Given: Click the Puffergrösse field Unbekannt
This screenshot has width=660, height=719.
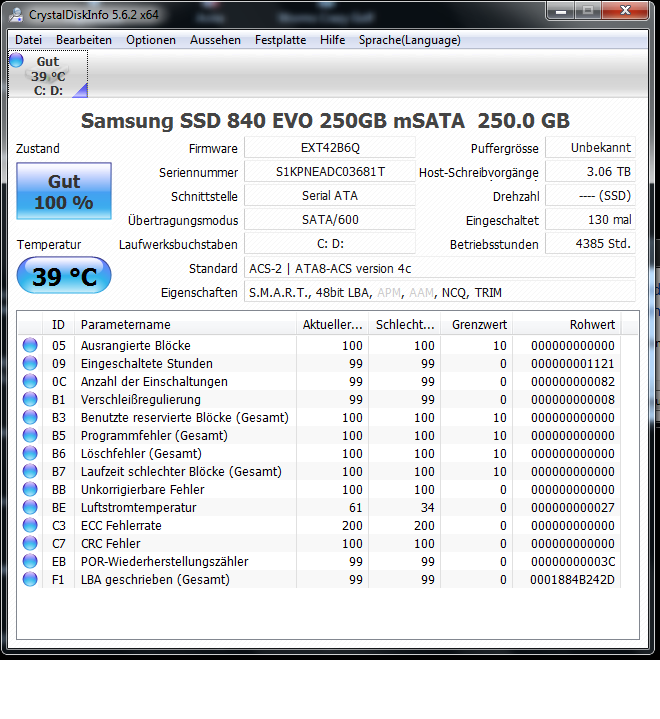Looking at the screenshot, I should point(590,148).
